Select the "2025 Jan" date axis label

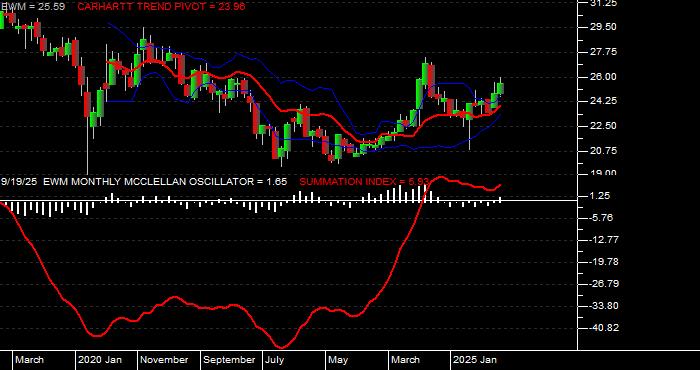point(475,360)
